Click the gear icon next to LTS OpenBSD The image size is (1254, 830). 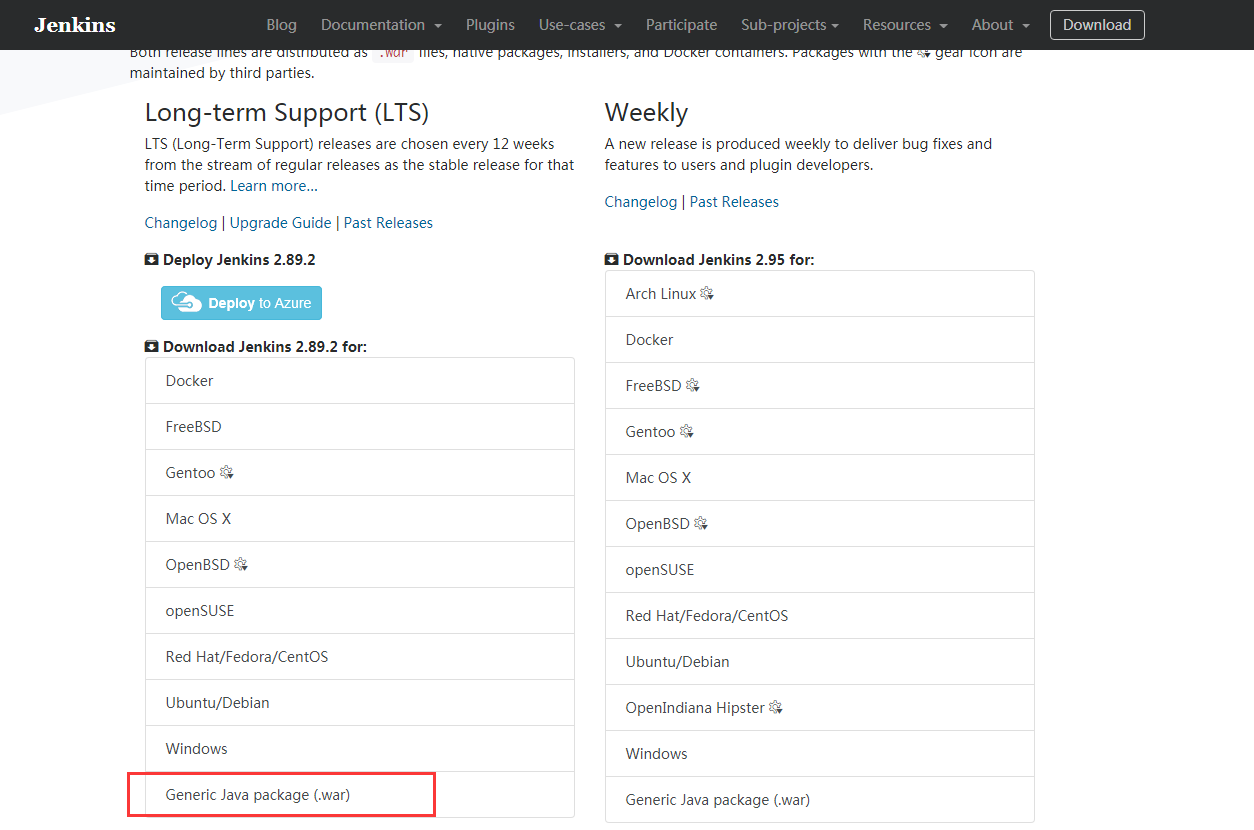(241, 564)
